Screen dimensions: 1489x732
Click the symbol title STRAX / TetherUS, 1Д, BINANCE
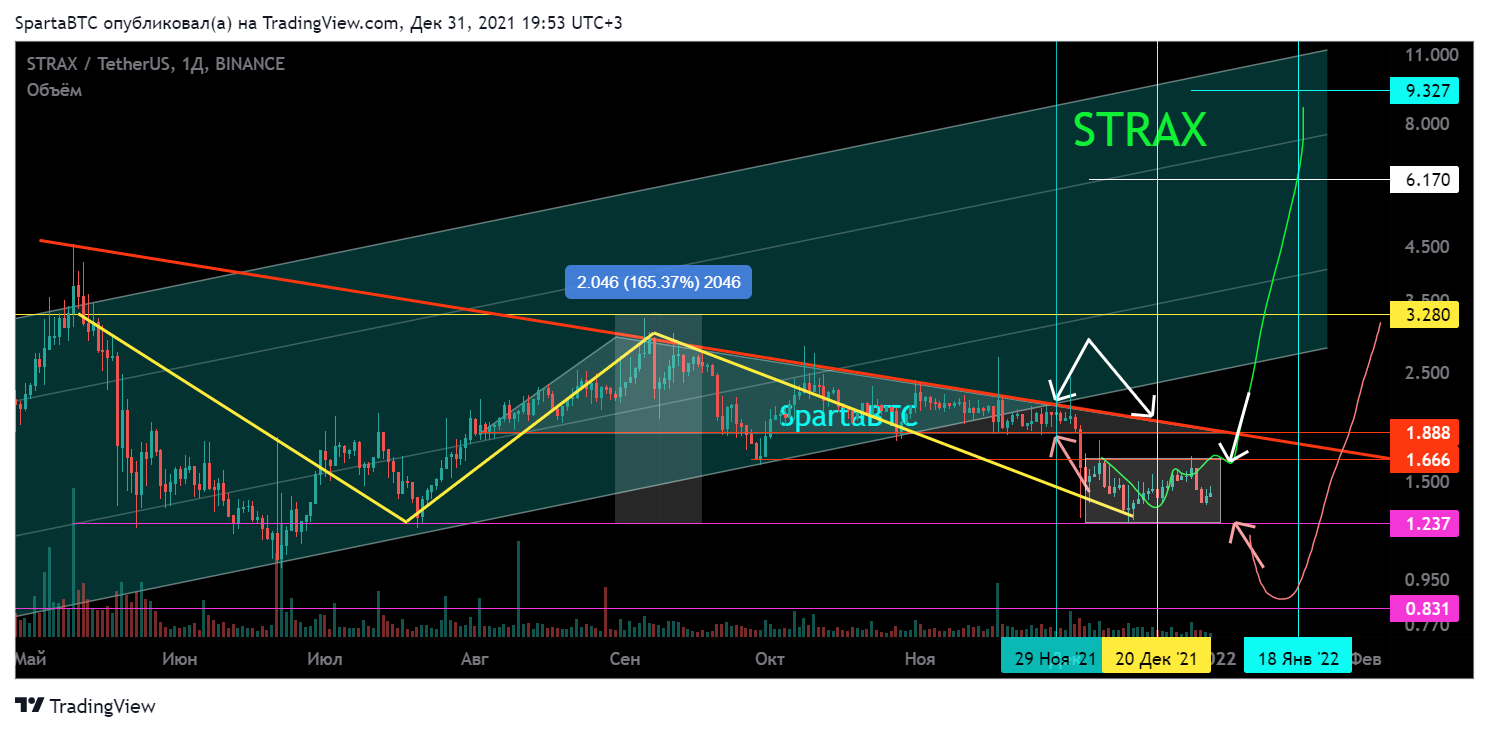pyautogui.click(x=156, y=64)
